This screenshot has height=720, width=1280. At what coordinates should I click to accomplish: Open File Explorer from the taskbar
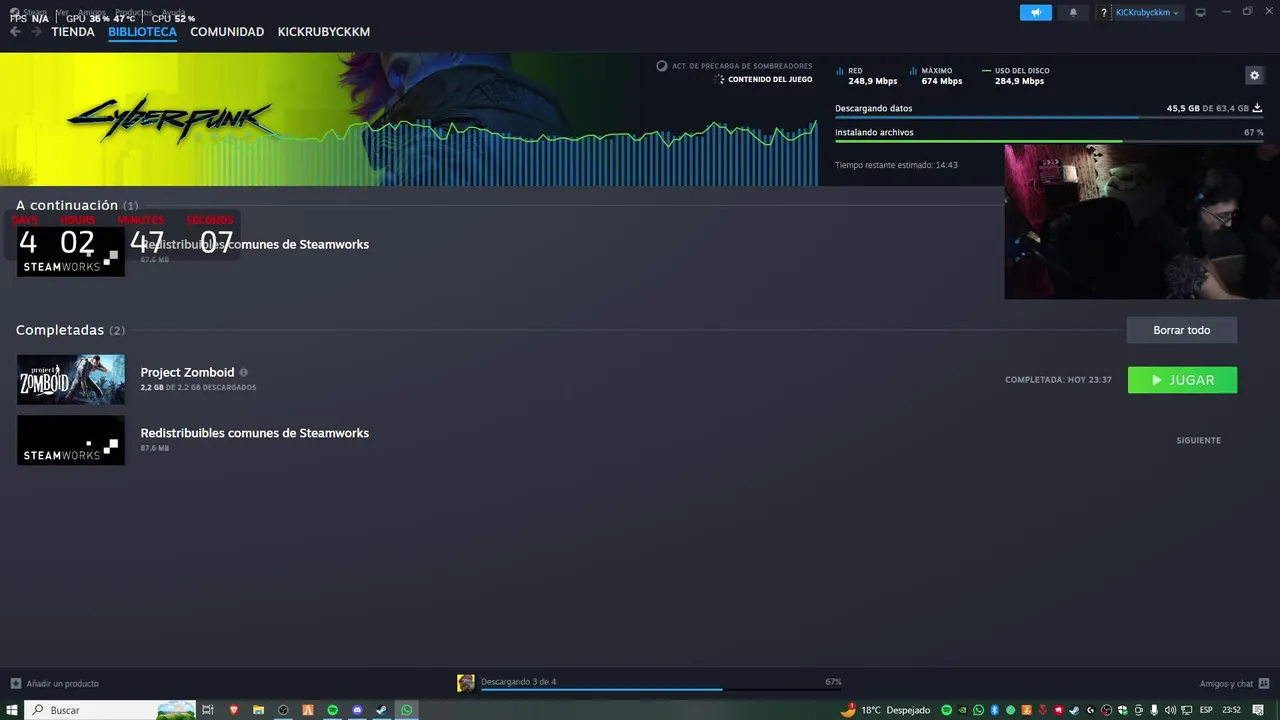tap(259, 710)
